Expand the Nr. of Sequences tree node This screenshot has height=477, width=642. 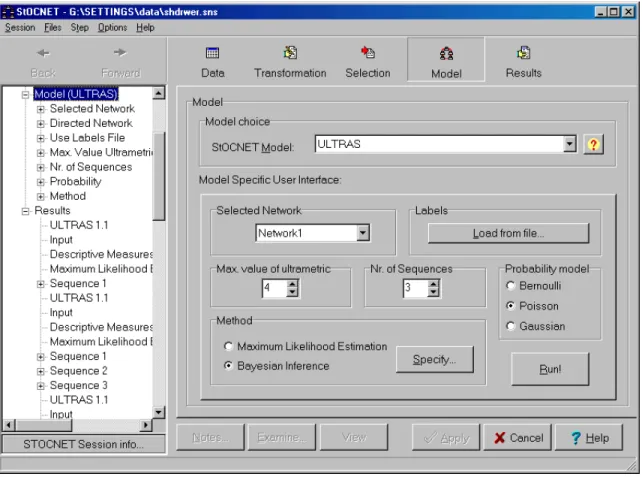[41, 167]
